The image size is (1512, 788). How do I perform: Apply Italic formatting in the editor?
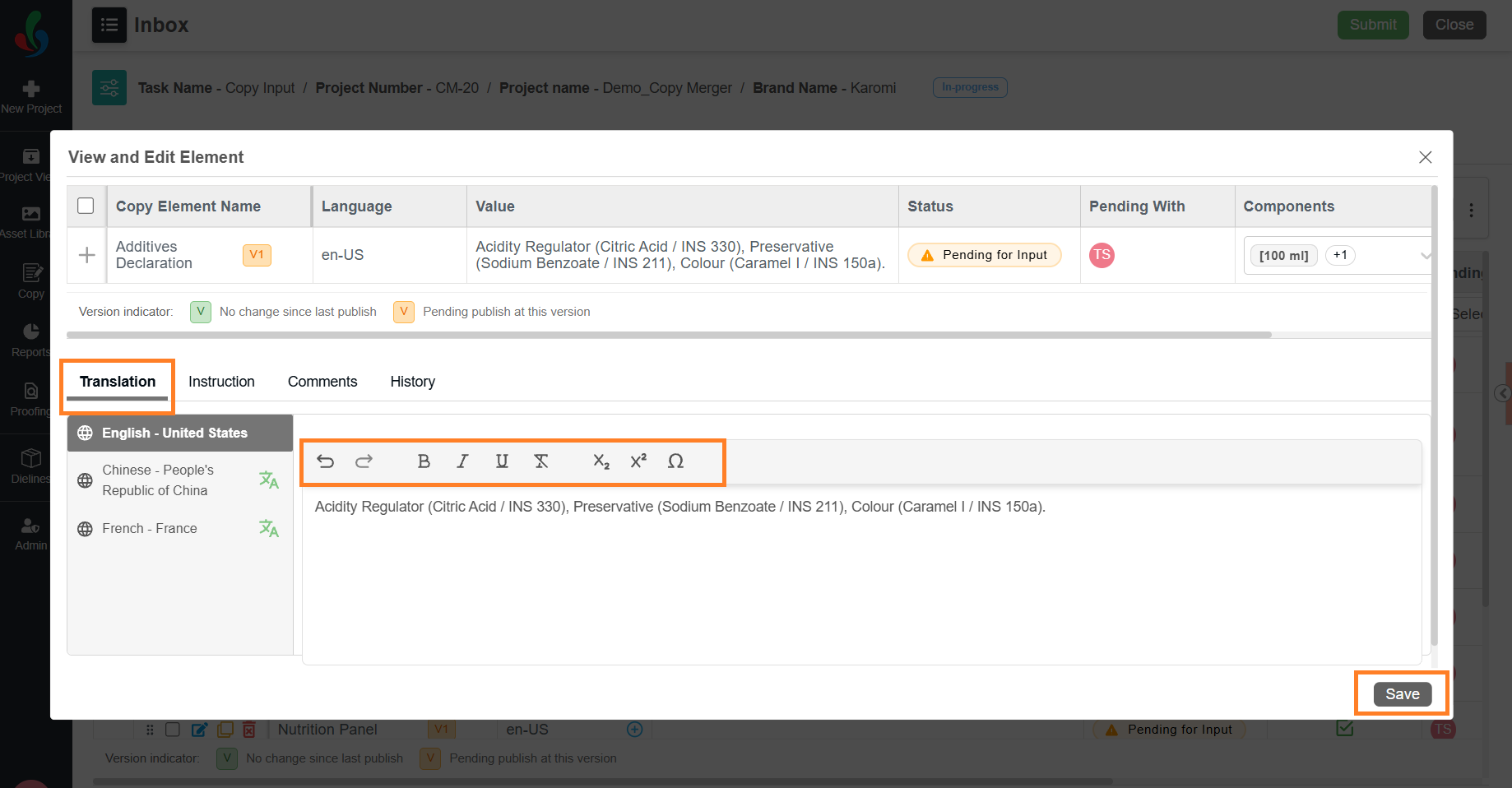(x=462, y=461)
